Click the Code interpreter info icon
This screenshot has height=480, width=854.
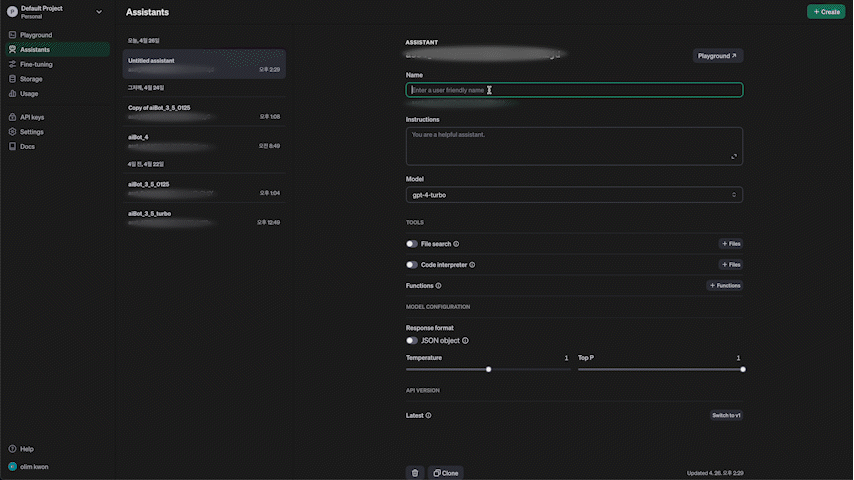[x=472, y=265]
